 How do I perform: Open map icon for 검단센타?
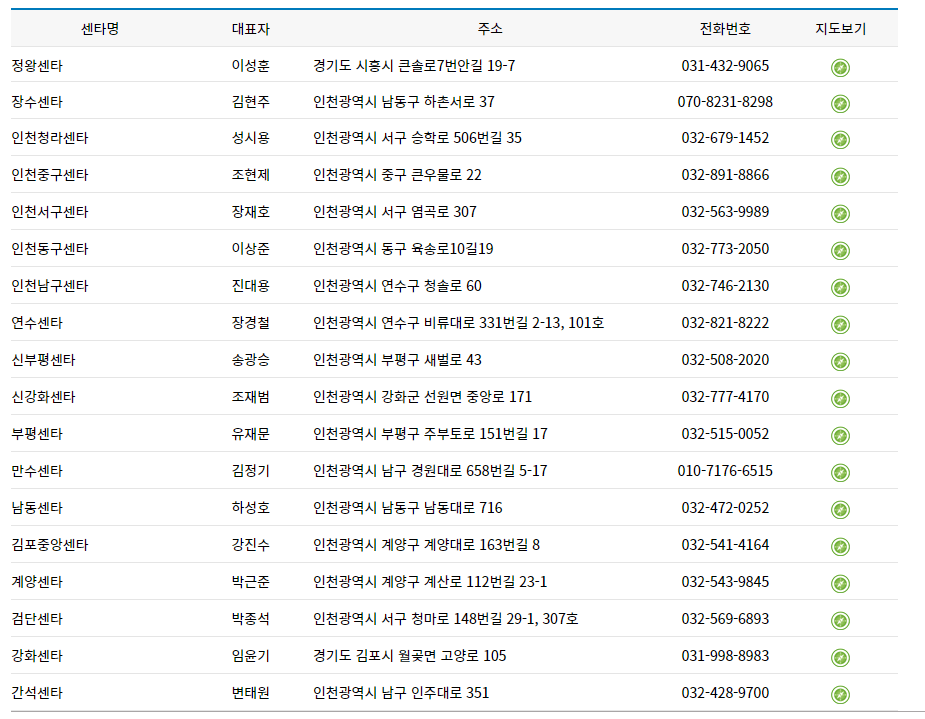(x=840, y=620)
